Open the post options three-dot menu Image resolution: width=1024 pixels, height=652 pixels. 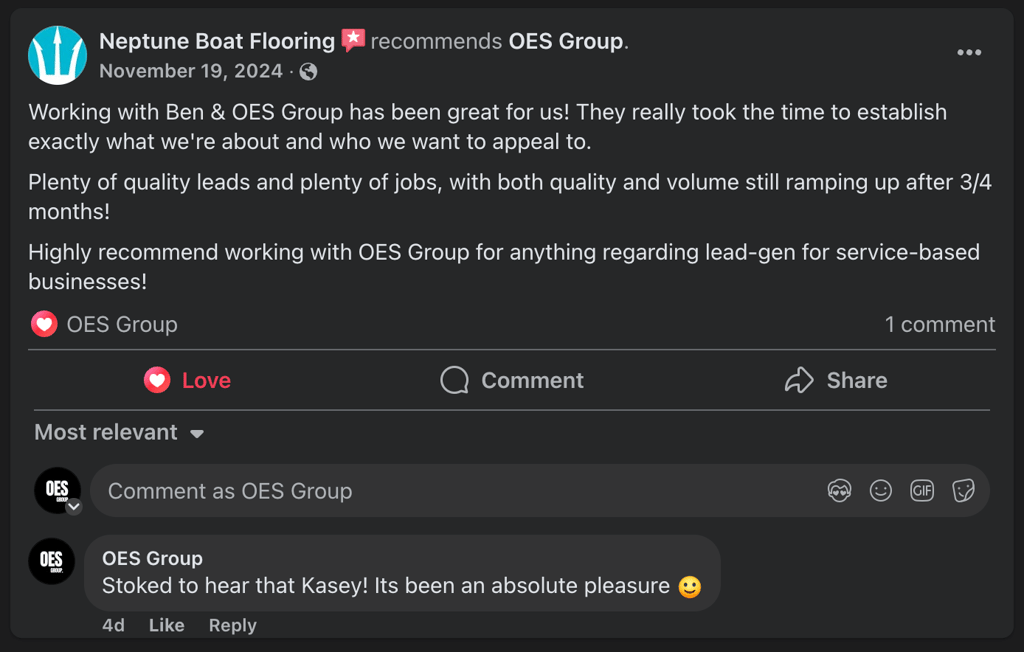point(968,53)
